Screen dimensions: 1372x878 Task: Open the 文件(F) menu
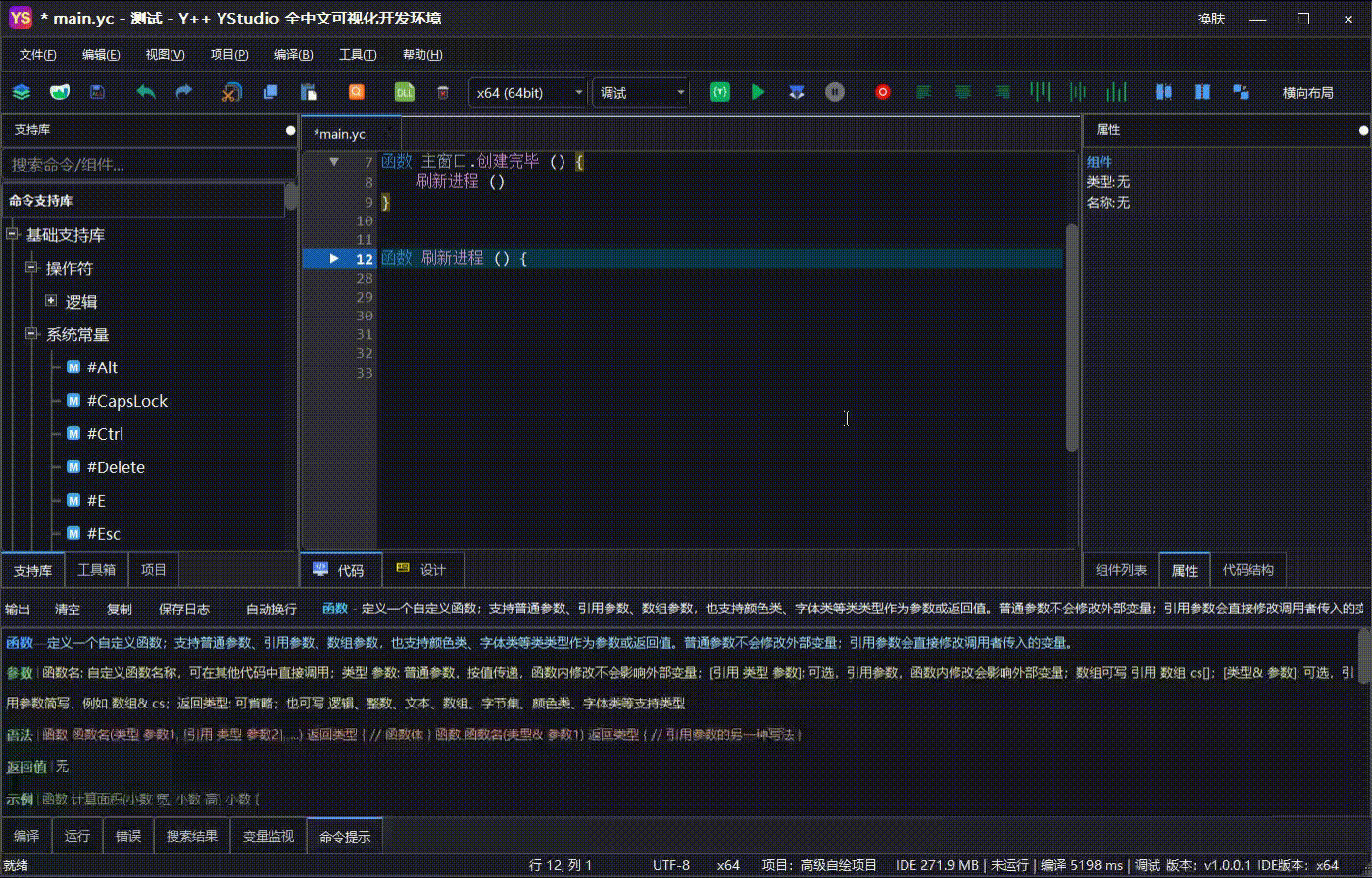(x=38, y=55)
